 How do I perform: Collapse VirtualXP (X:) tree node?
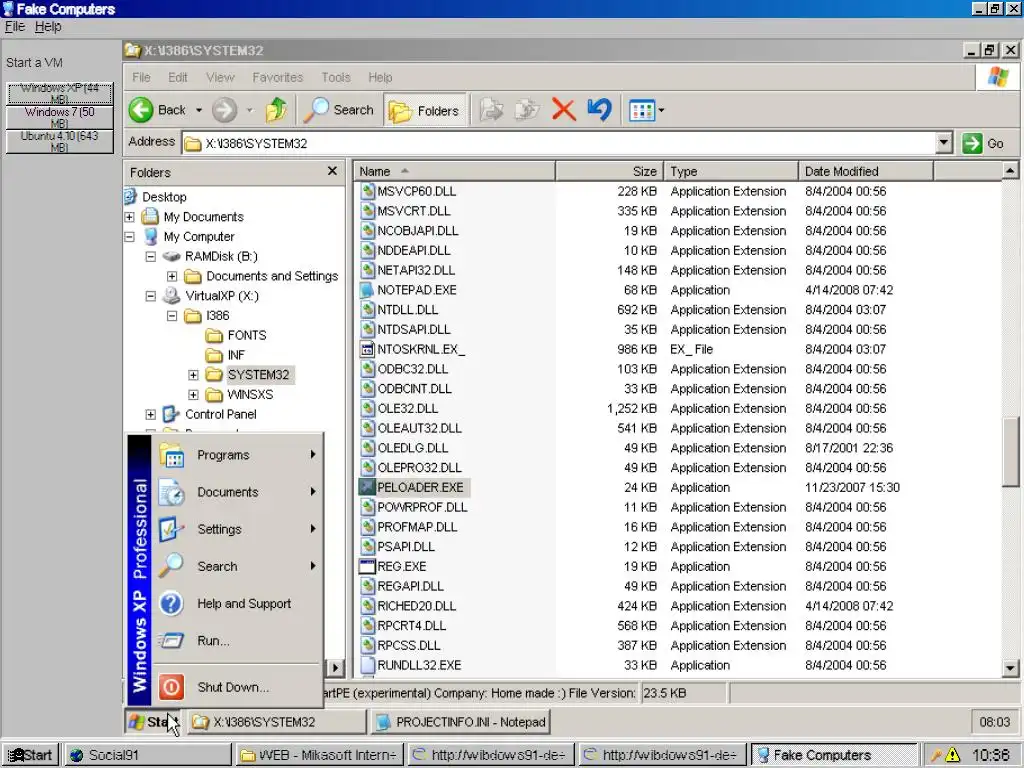(x=151, y=296)
